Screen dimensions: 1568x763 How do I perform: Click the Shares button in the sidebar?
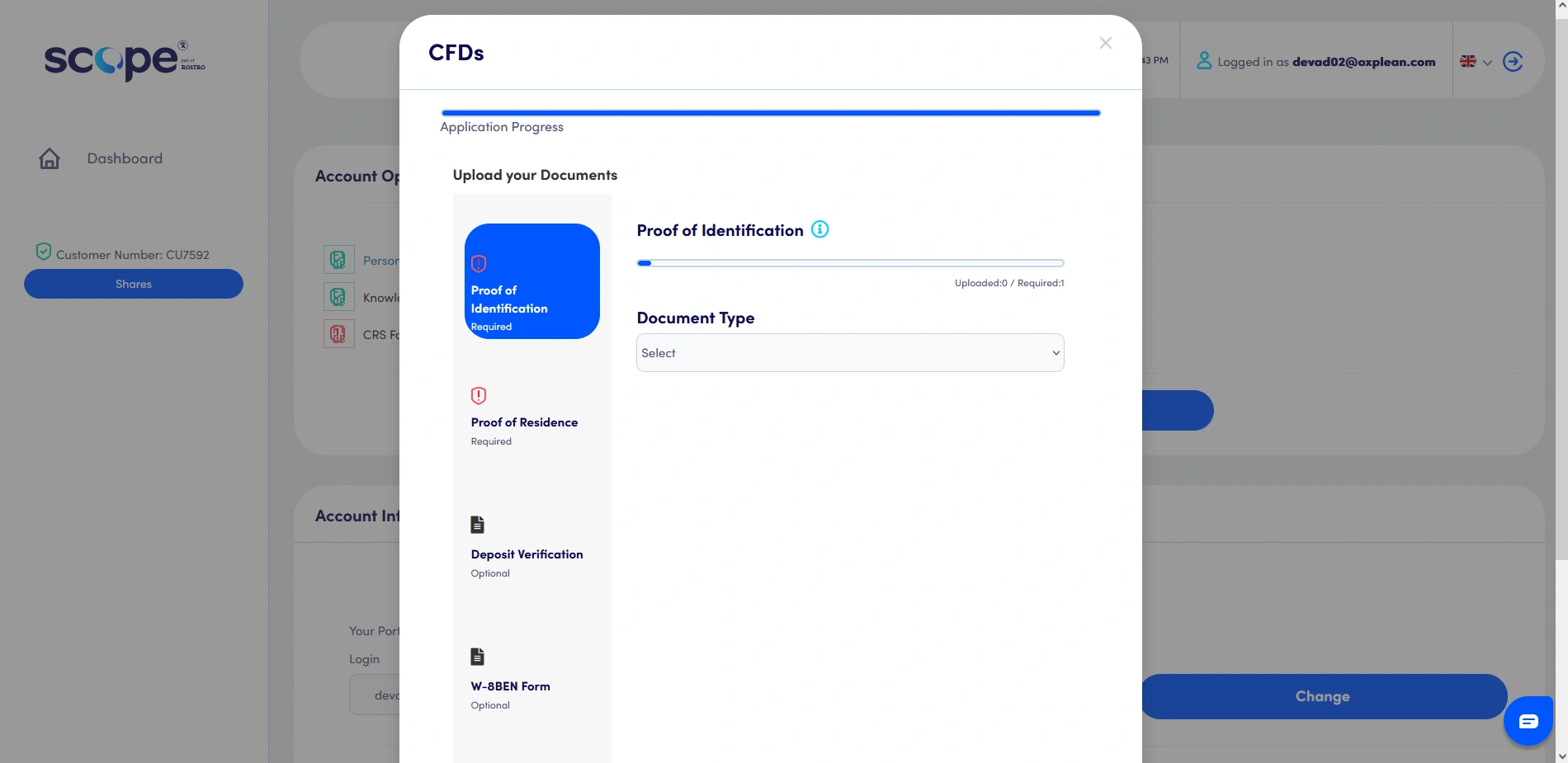coord(133,283)
